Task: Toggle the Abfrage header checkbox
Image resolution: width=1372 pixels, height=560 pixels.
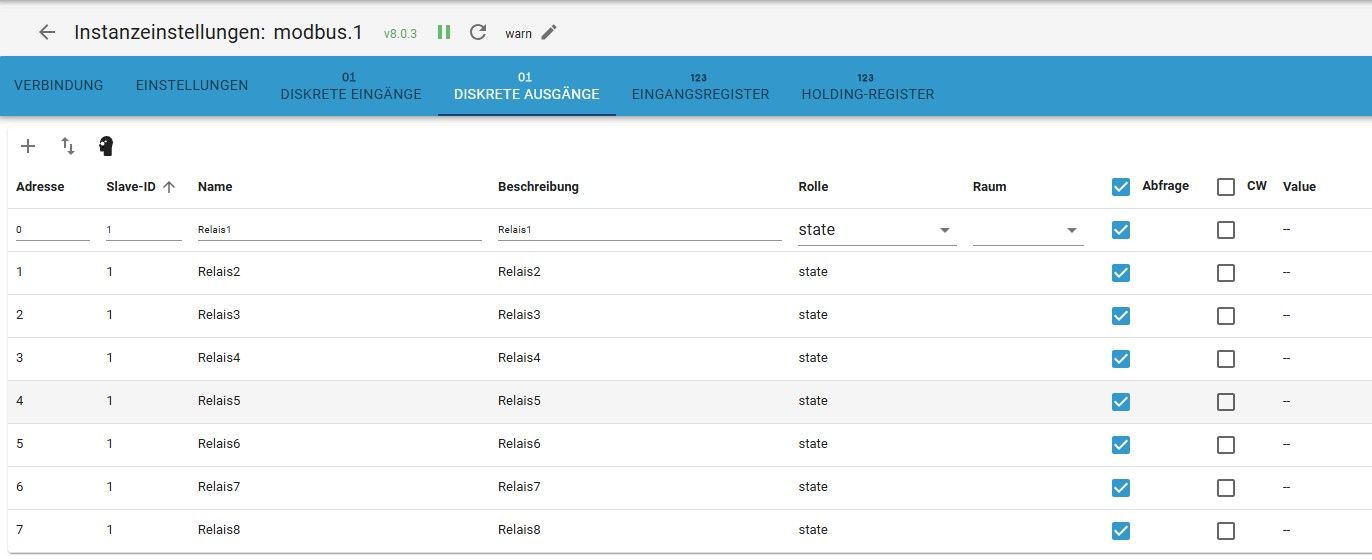Action: 1121,187
